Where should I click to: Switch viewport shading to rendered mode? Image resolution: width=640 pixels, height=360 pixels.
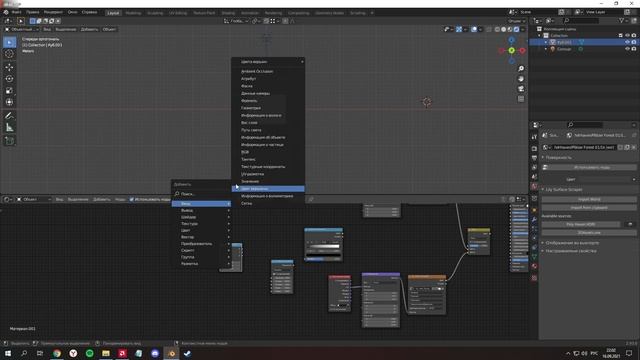(x=516, y=29)
